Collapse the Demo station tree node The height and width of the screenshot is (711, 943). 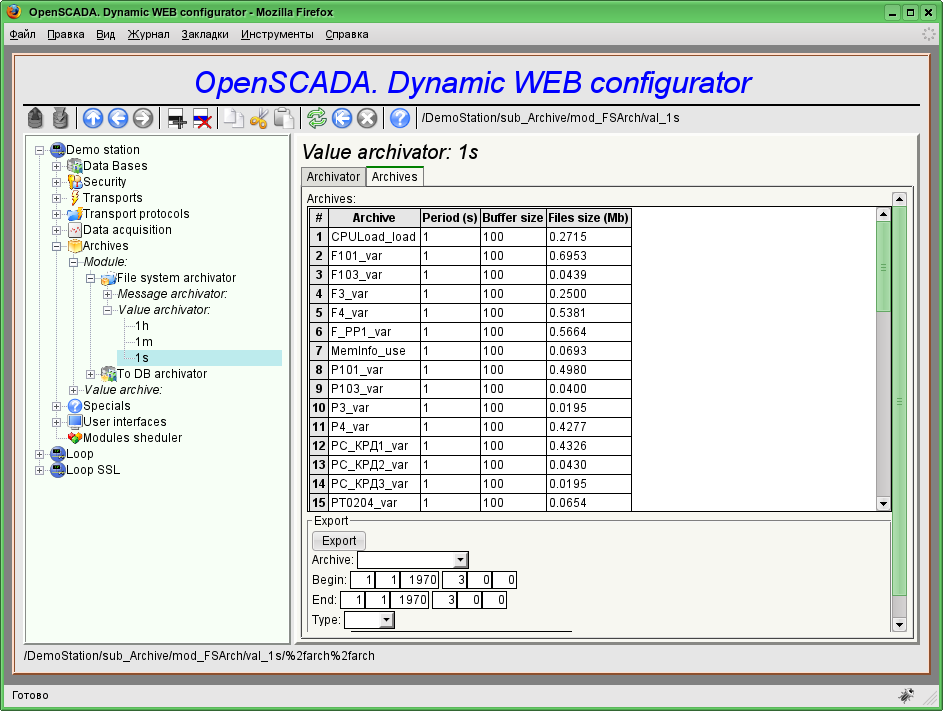click(40, 150)
